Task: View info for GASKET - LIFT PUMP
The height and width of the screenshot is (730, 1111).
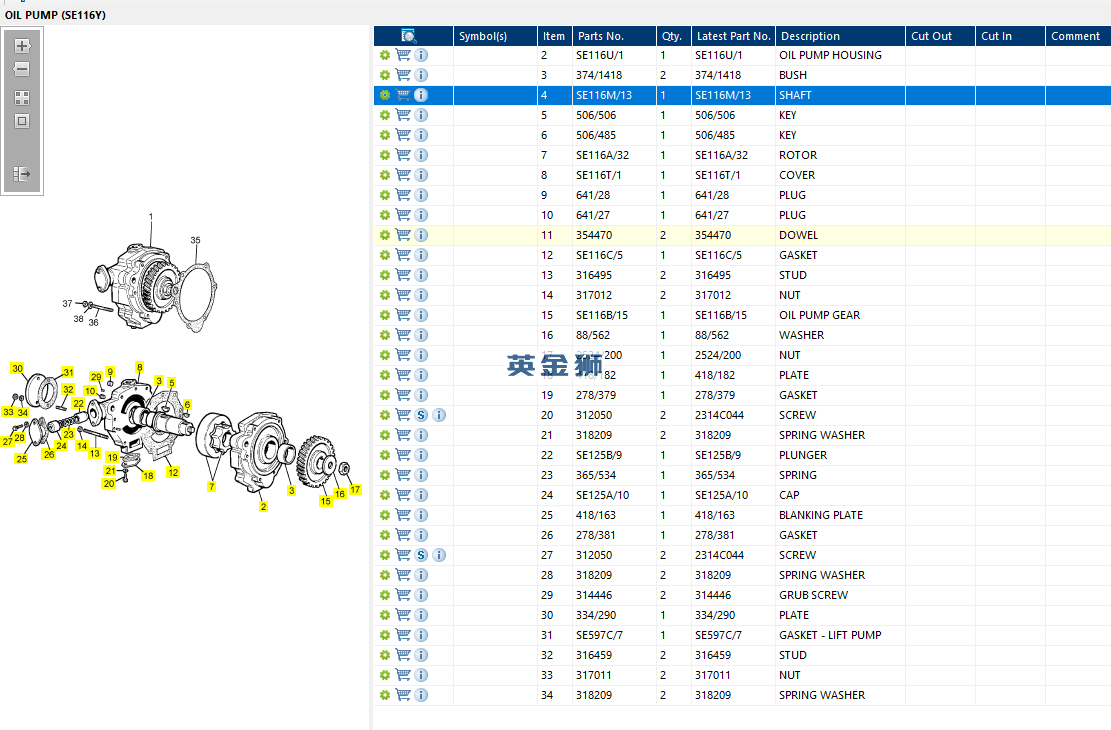Action: click(x=421, y=636)
